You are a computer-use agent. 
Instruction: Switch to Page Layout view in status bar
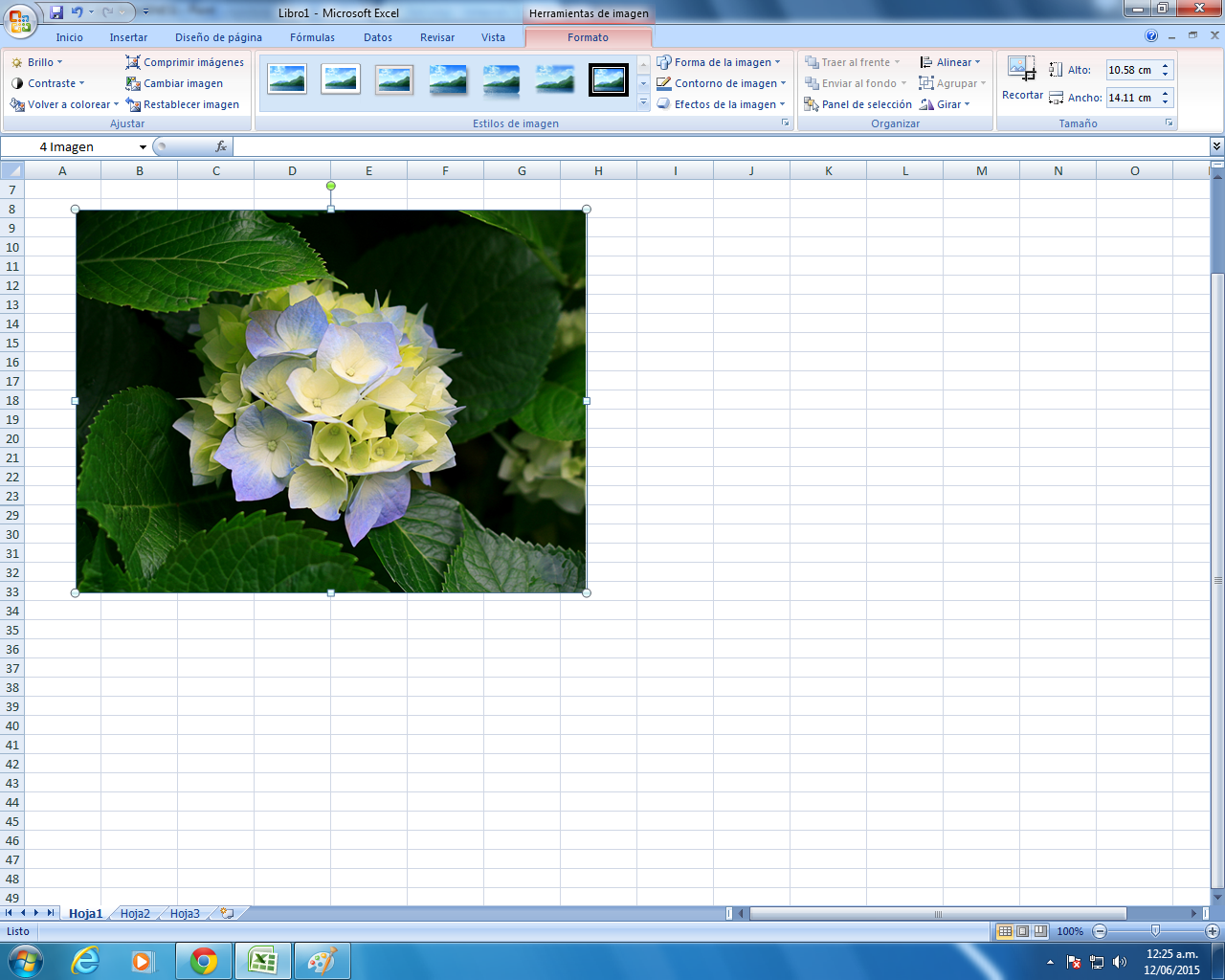click(1022, 931)
